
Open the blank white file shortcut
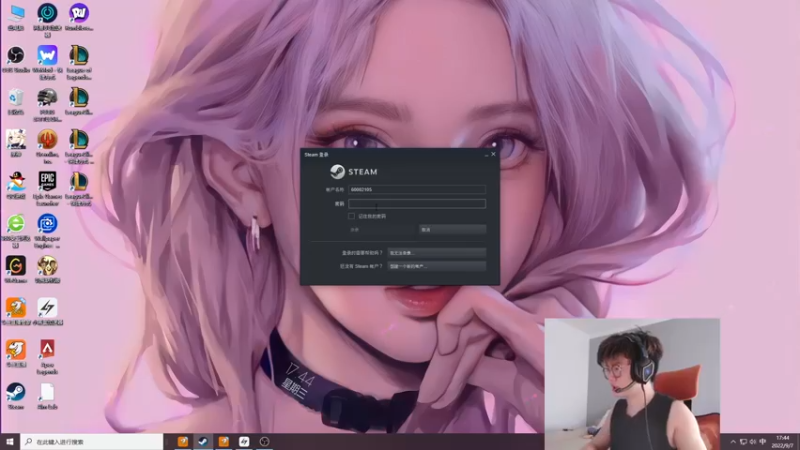coord(47,396)
